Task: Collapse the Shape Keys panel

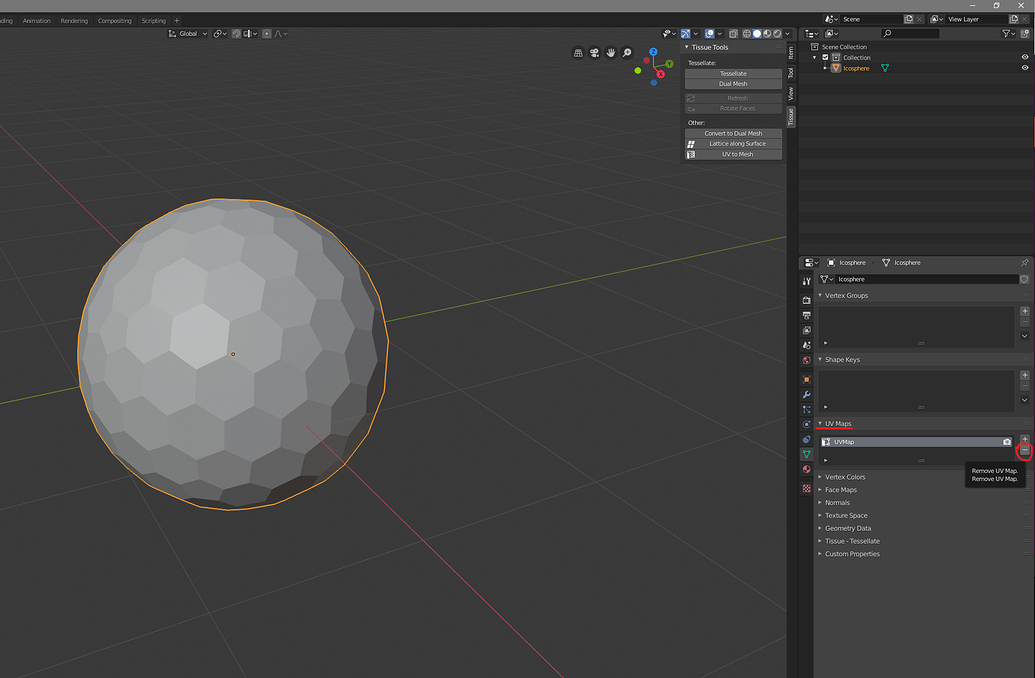Action: [x=820, y=360]
